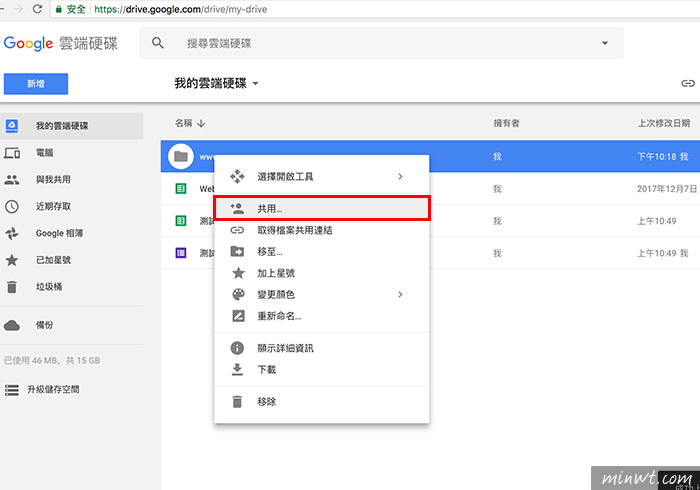Click the share add-person icon
The image size is (700, 490).
coord(237,208)
